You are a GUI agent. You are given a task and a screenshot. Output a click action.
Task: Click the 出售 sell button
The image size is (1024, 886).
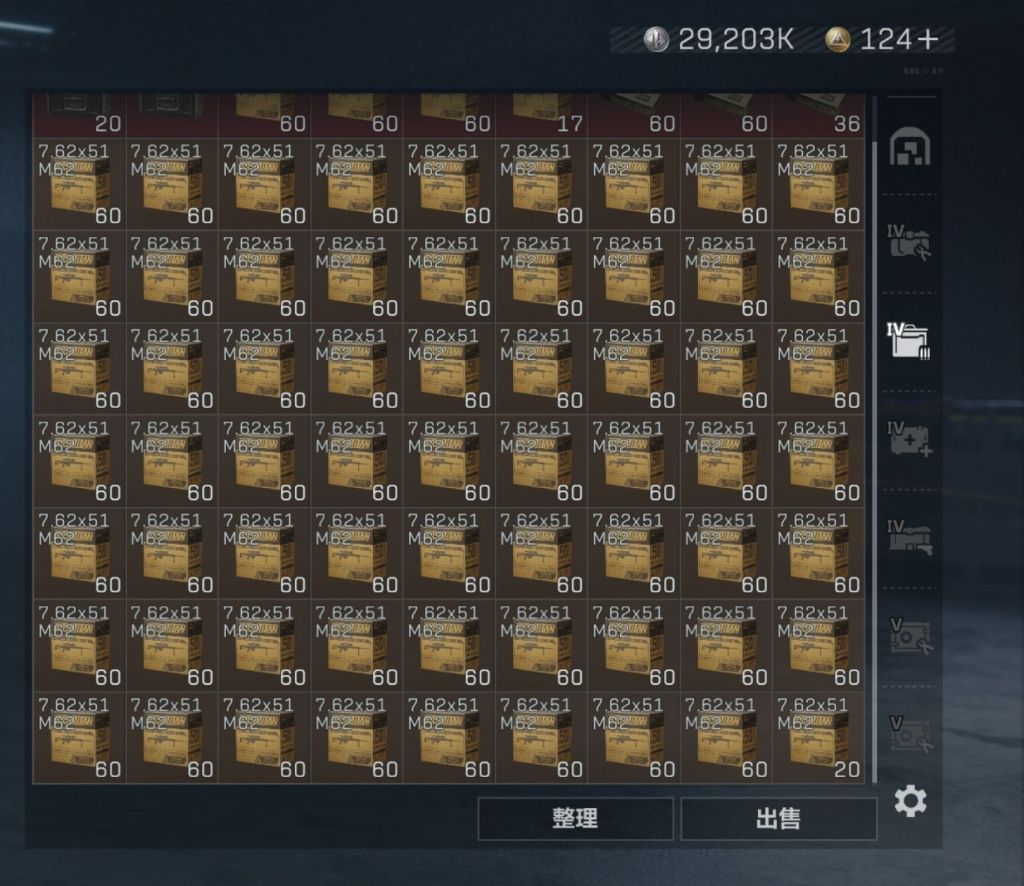pyautogui.click(x=778, y=818)
